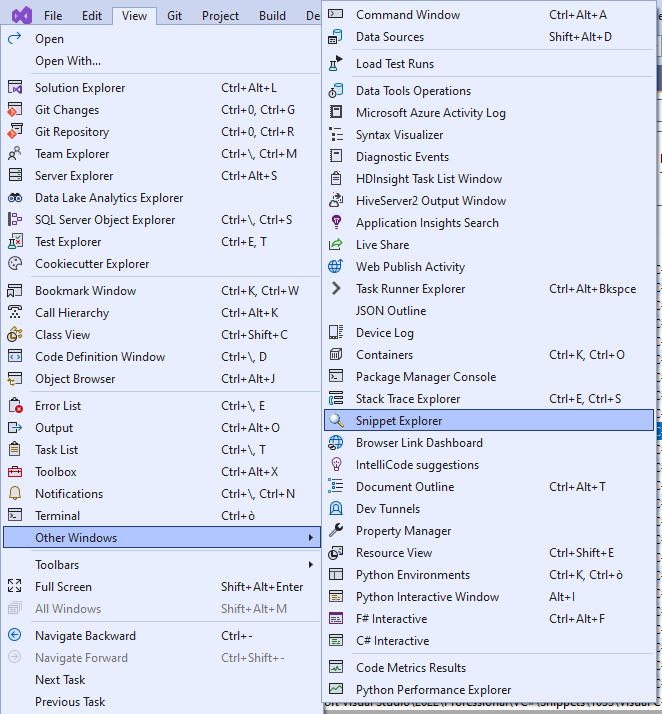Click the Test Explorer flask icon

(15, 241)
